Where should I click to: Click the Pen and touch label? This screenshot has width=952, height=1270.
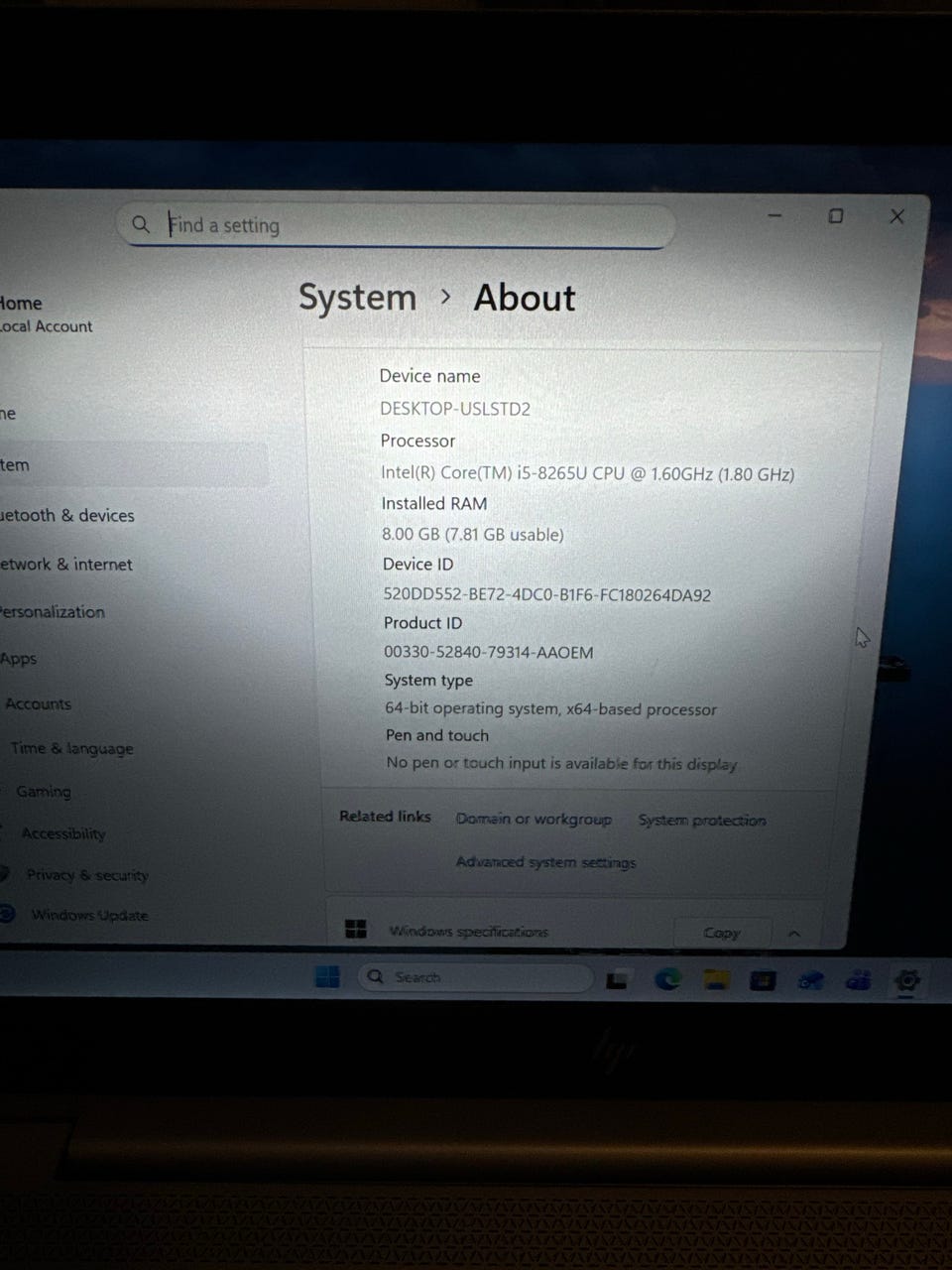click(437, 735)
